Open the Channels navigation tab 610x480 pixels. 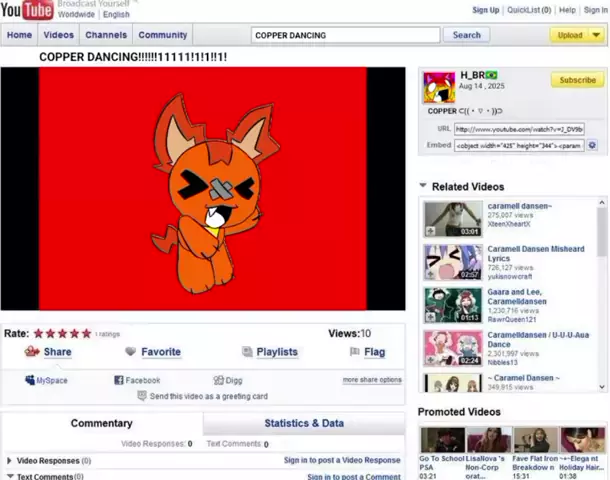105,35
